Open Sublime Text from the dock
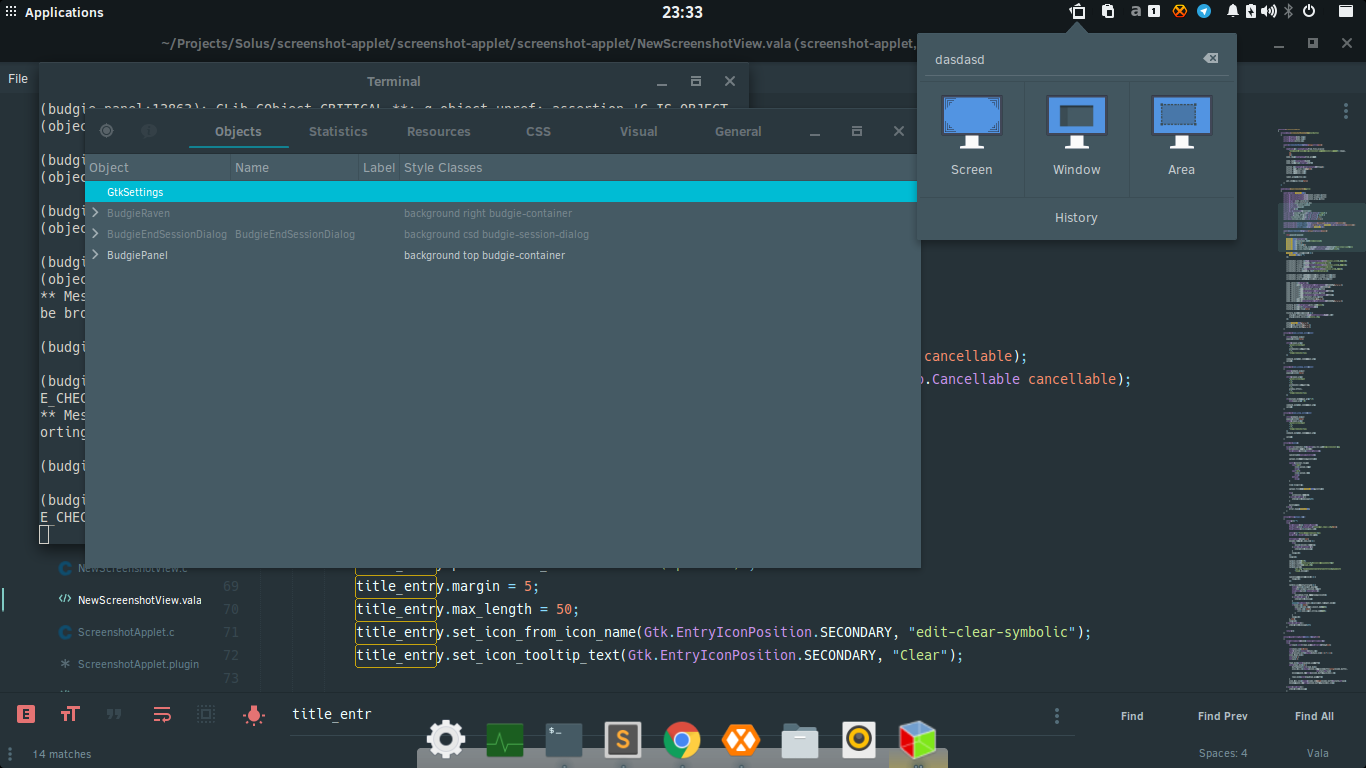Image resolution: width=1366 pixels, height=768 pixels. coord(623,740)
